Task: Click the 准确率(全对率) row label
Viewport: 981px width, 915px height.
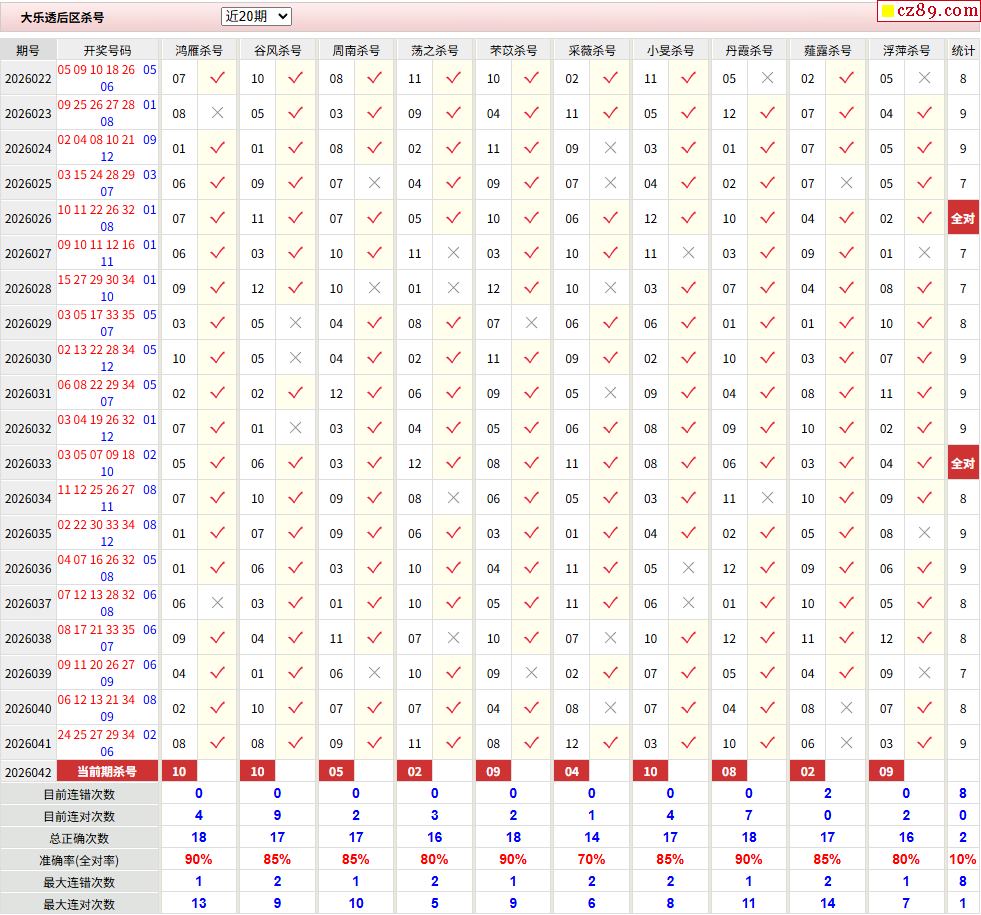Action: pyautogui.click(x=79, y=860)
